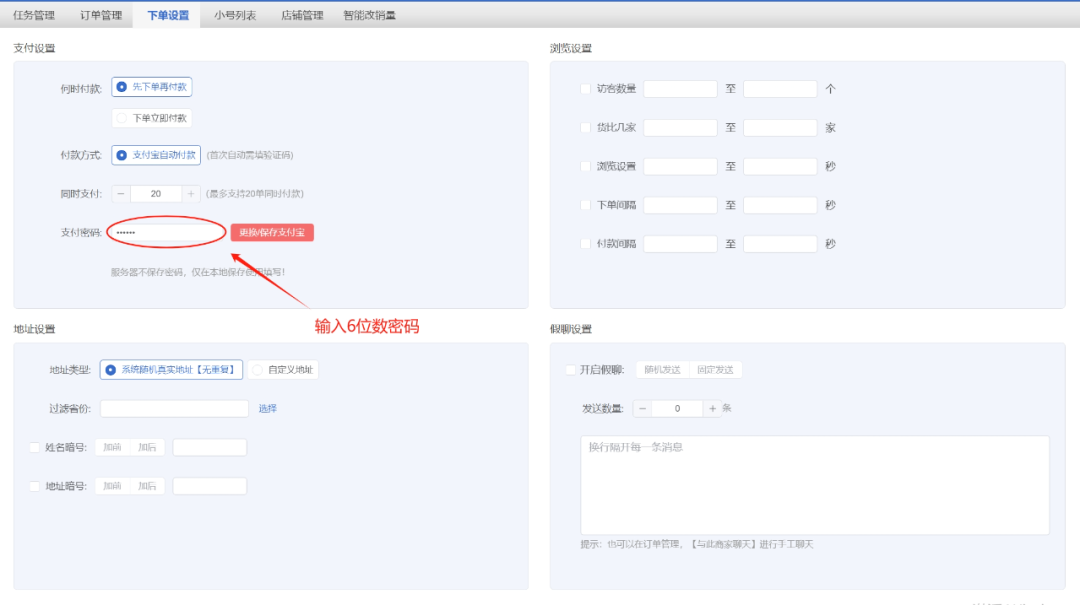Choose 自定义地址 address type
The height and width of the screenshot is (605, 1080).
[x=283, y=370]
